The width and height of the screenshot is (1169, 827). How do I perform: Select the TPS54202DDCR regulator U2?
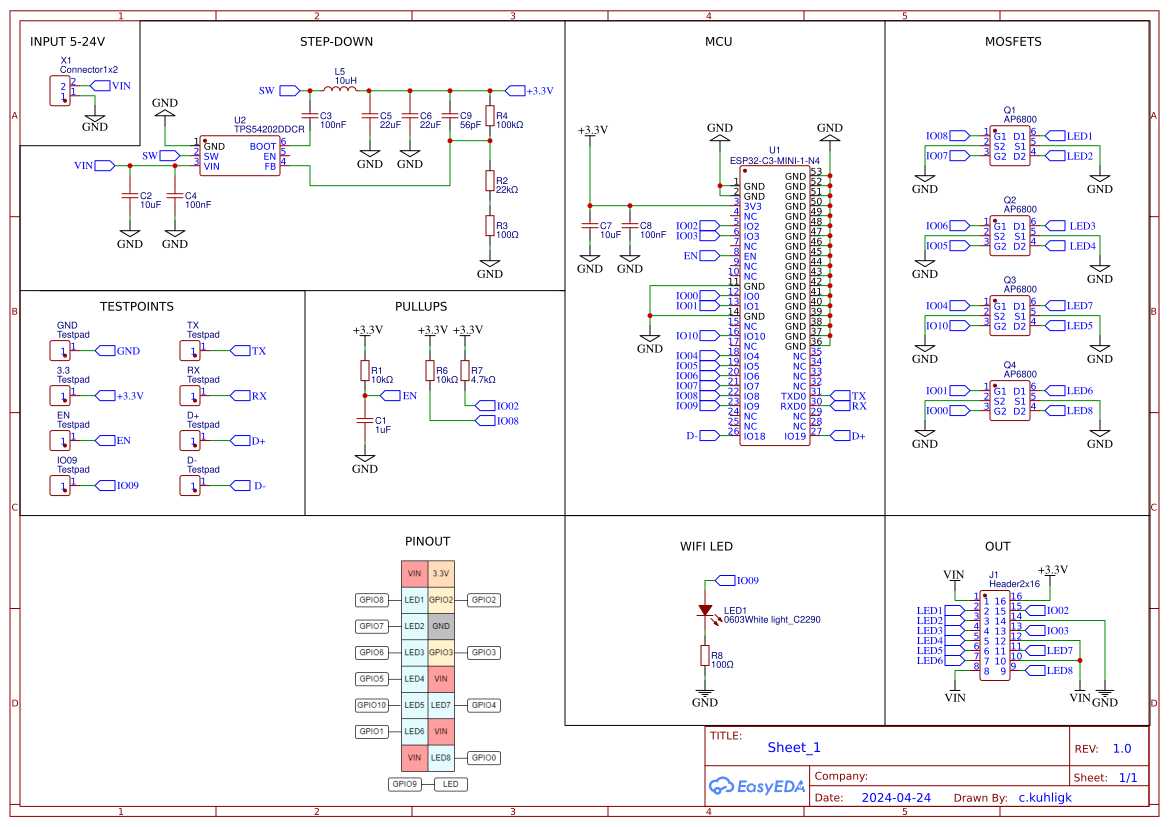click(x=239, y=156)
